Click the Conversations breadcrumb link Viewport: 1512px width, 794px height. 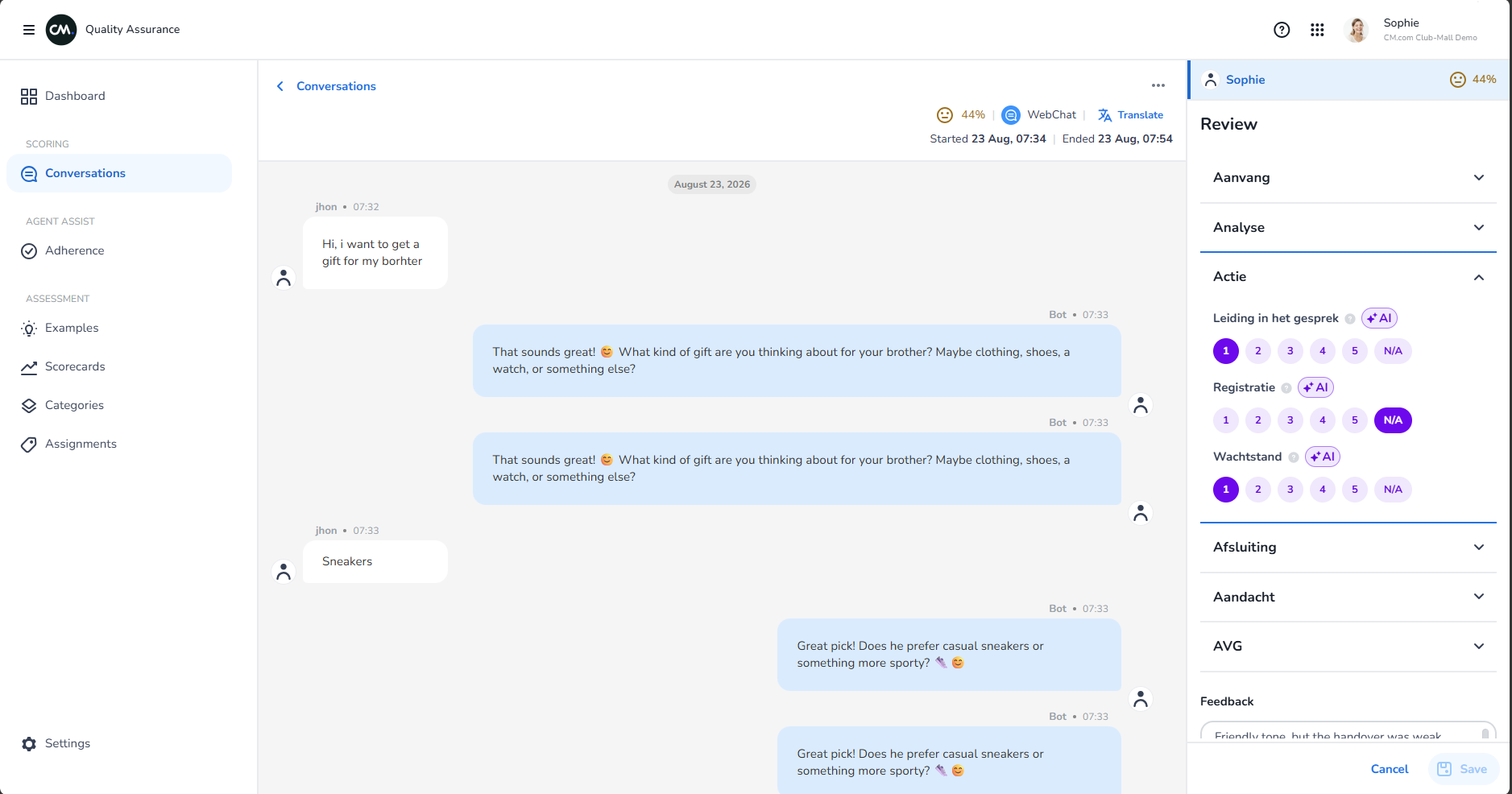(336, 86)
